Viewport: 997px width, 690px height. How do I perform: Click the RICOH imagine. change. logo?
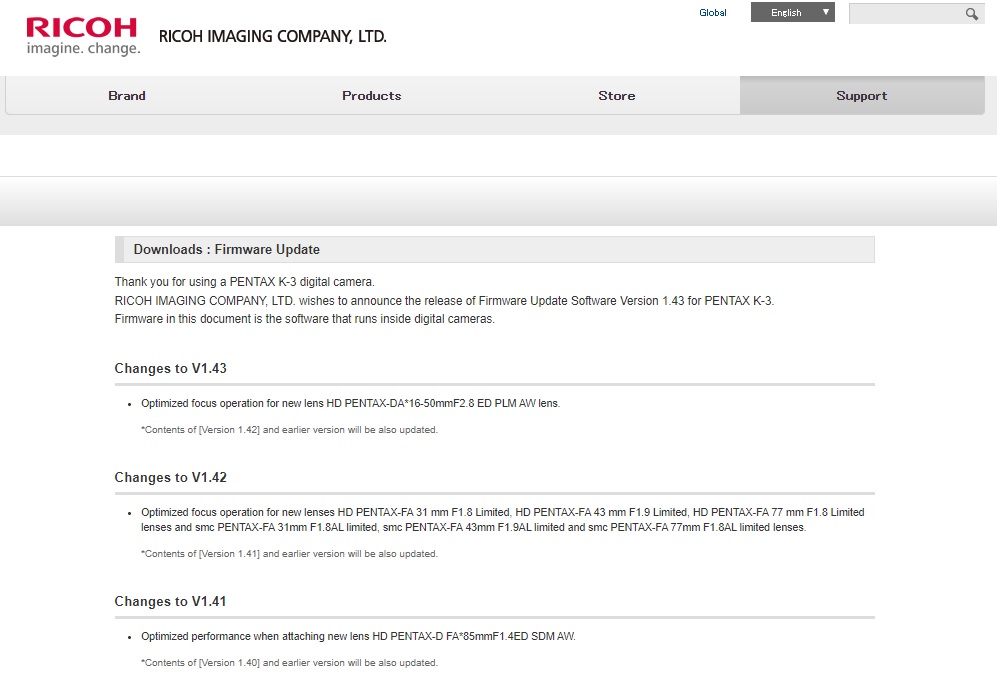(83, 36)
